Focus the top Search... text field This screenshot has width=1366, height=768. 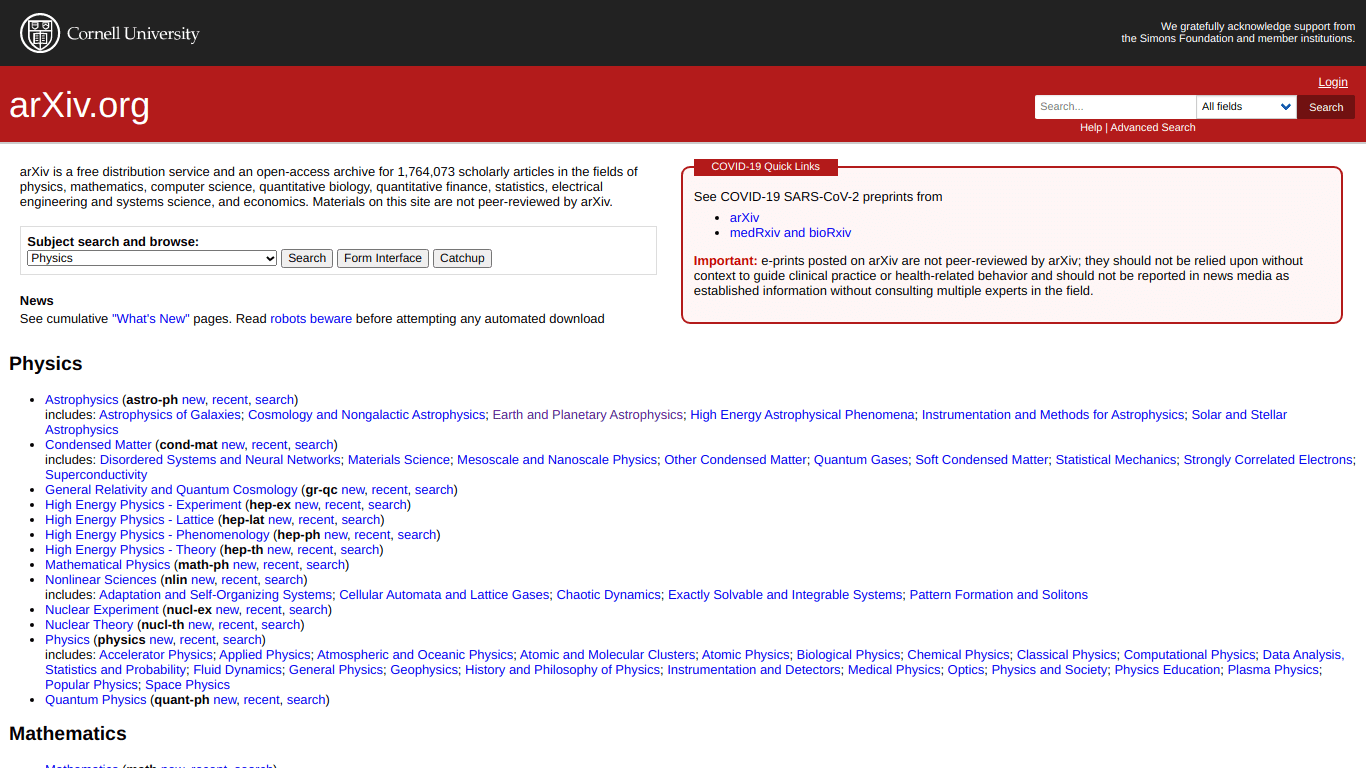pos(1115,107)
